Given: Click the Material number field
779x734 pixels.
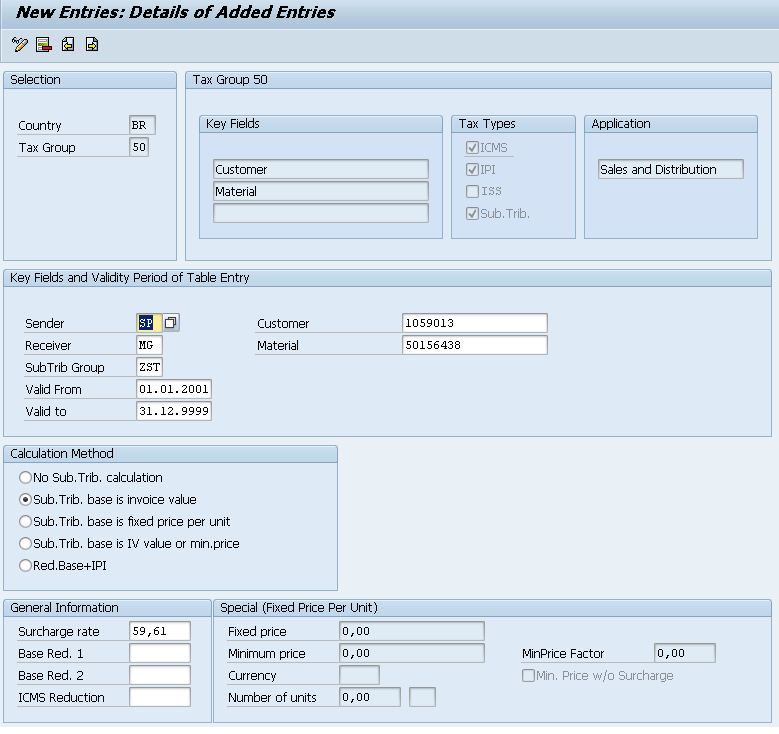Looking at the screenshot, I should click(474, 345).
